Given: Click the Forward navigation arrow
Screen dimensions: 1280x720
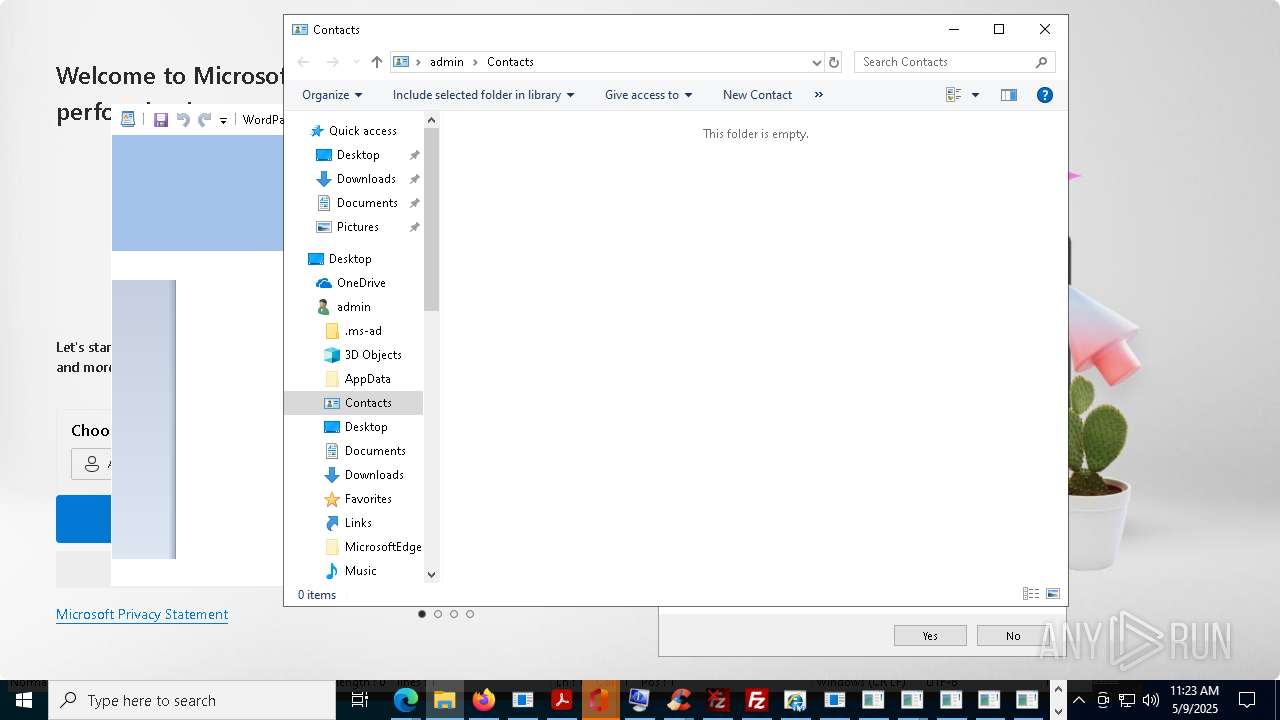Looking at the screenshot, I should [x=333, y=62].
